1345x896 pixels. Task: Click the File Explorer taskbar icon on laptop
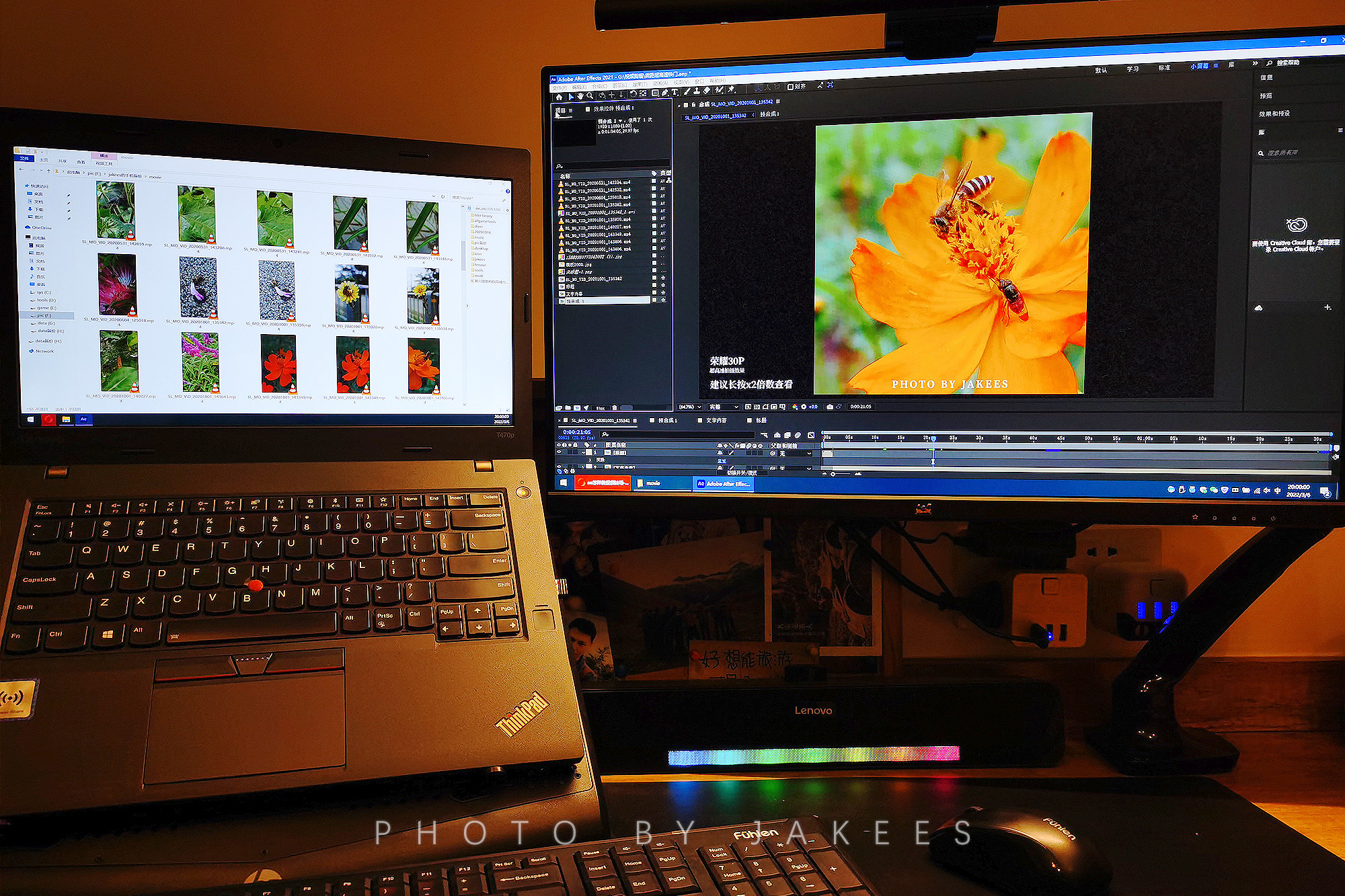(x=66, y=419)
